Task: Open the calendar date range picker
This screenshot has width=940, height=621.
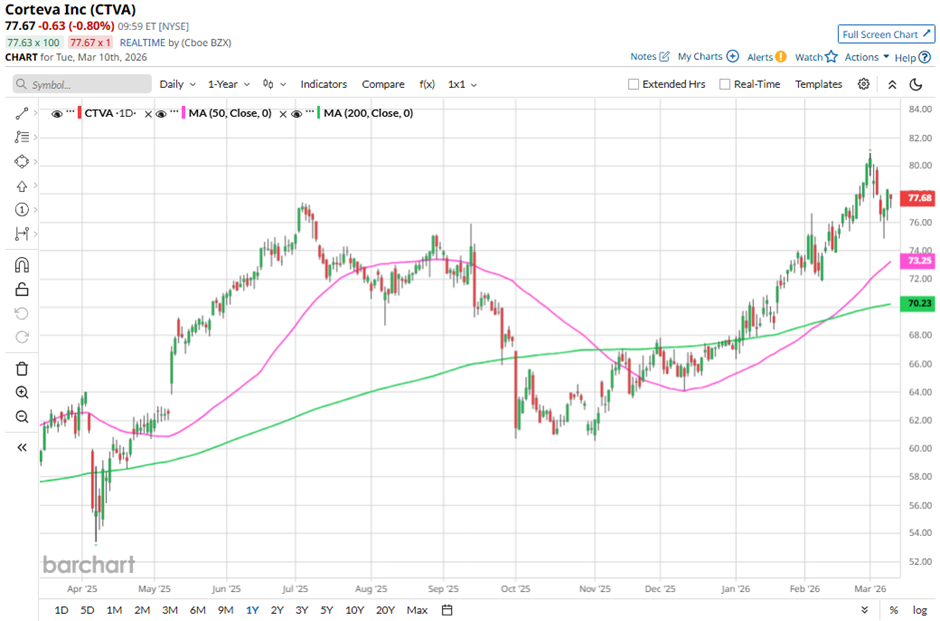Action: (x=447, y=610)
